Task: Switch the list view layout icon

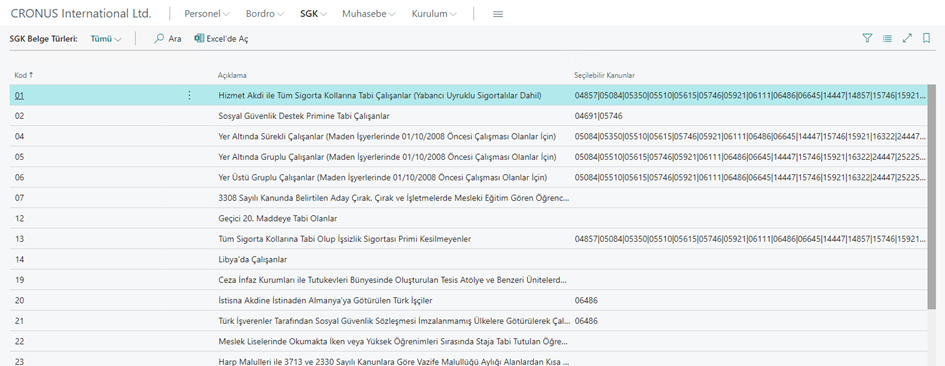Action: click(x=887, y=39)
